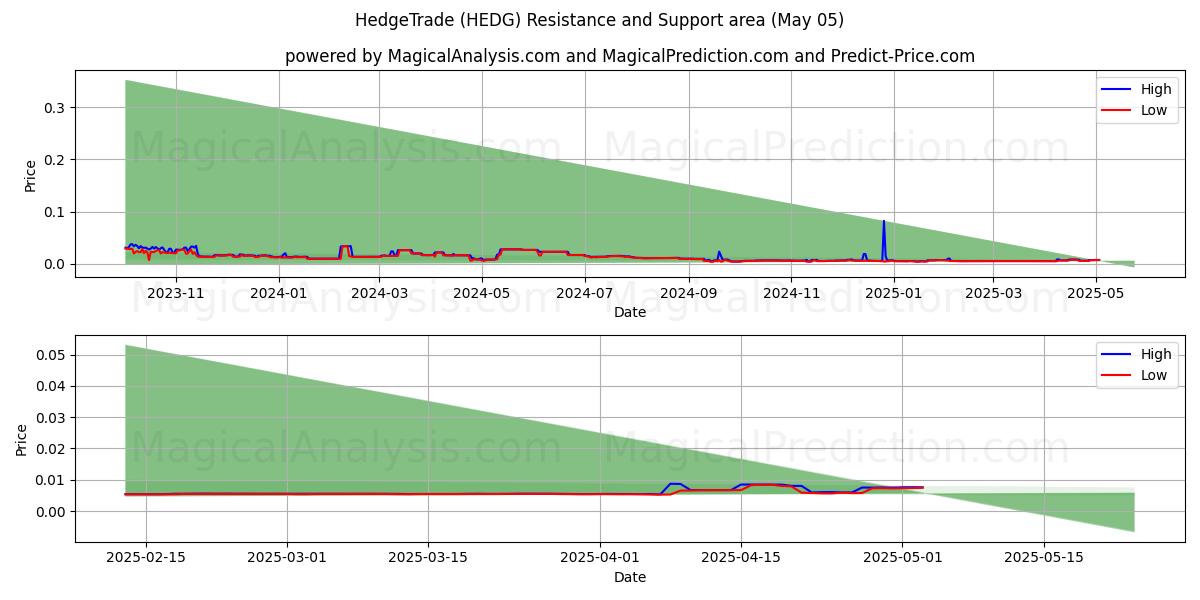1200x600 pixels.
Task: Click the '0.04' y-axis tick in bottom chart
Action: point(52,386)
